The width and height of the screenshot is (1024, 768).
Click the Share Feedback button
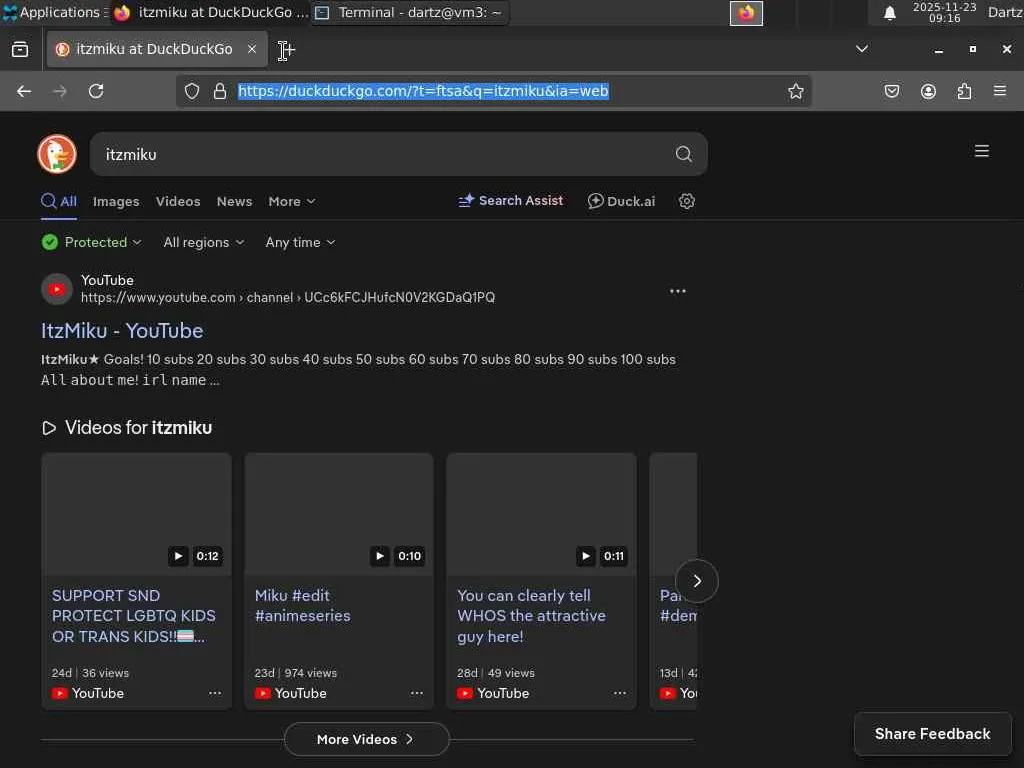pyautogui.click(x=933, y=734)
